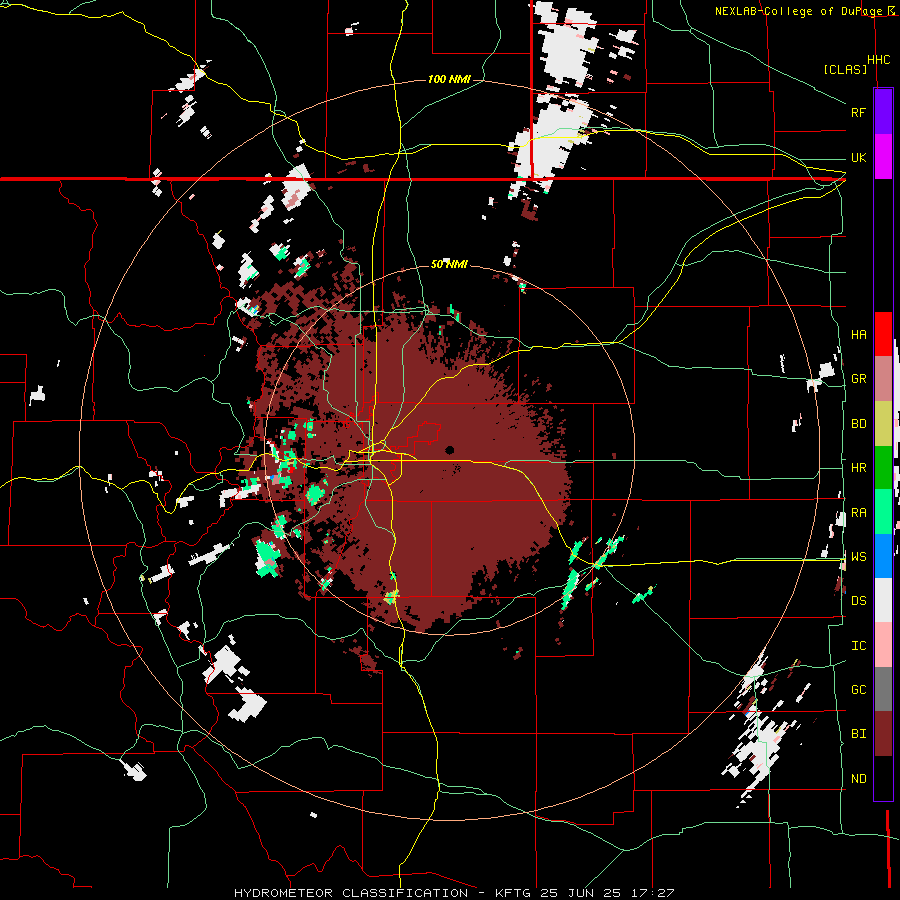Click the red HA legend color swatch

(x=883, y=334)
